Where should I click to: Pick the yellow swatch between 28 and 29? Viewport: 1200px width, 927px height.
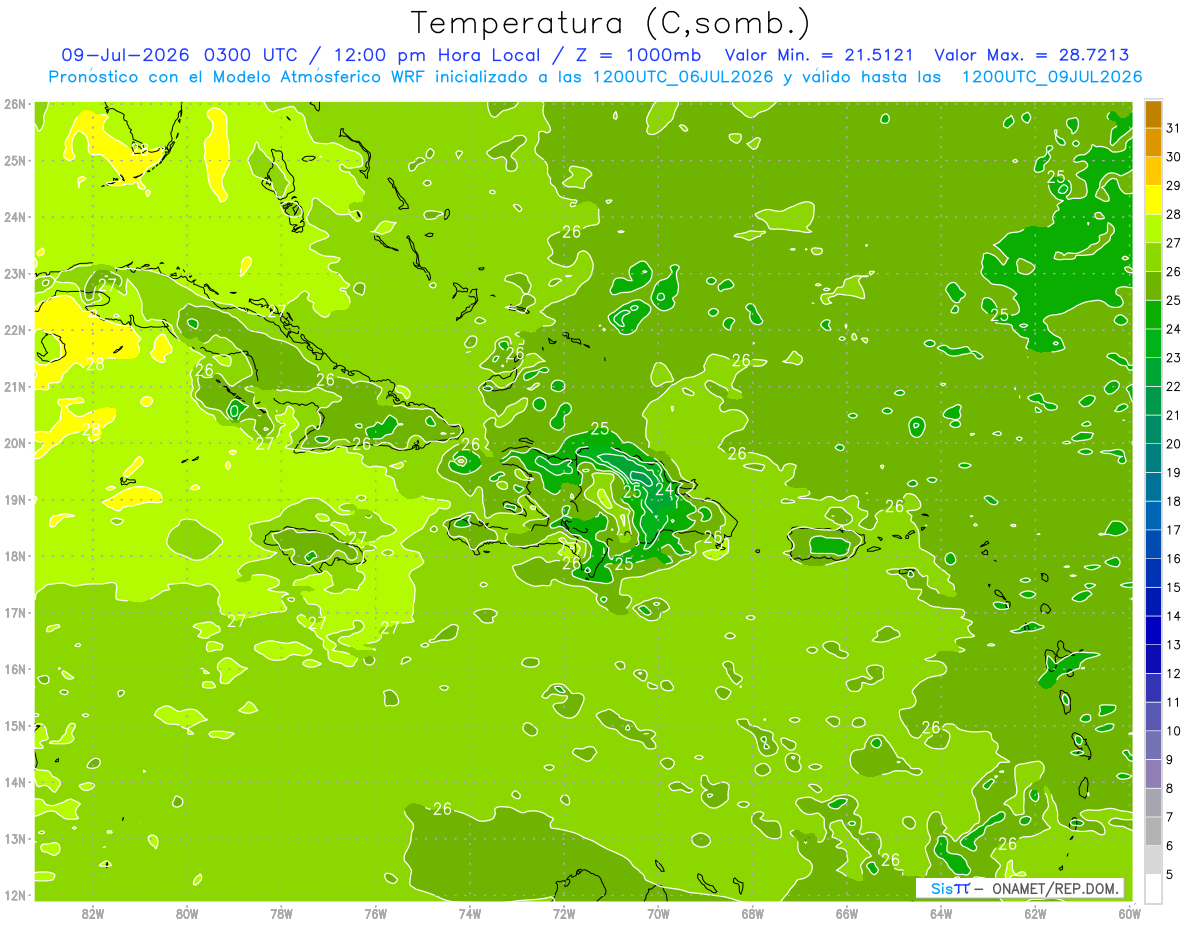point(1153,200)
